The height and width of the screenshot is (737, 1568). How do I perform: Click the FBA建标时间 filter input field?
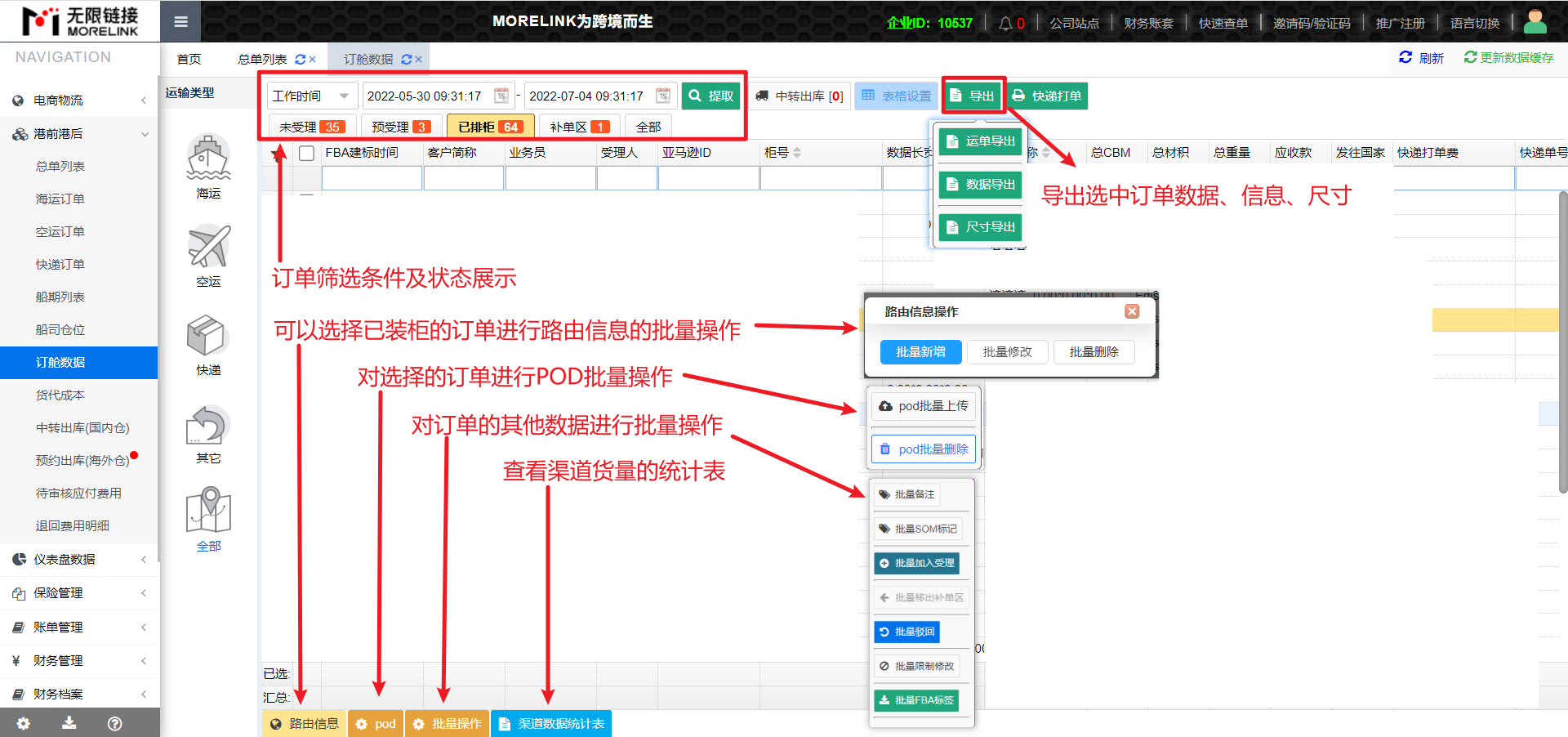click(372, 178)
